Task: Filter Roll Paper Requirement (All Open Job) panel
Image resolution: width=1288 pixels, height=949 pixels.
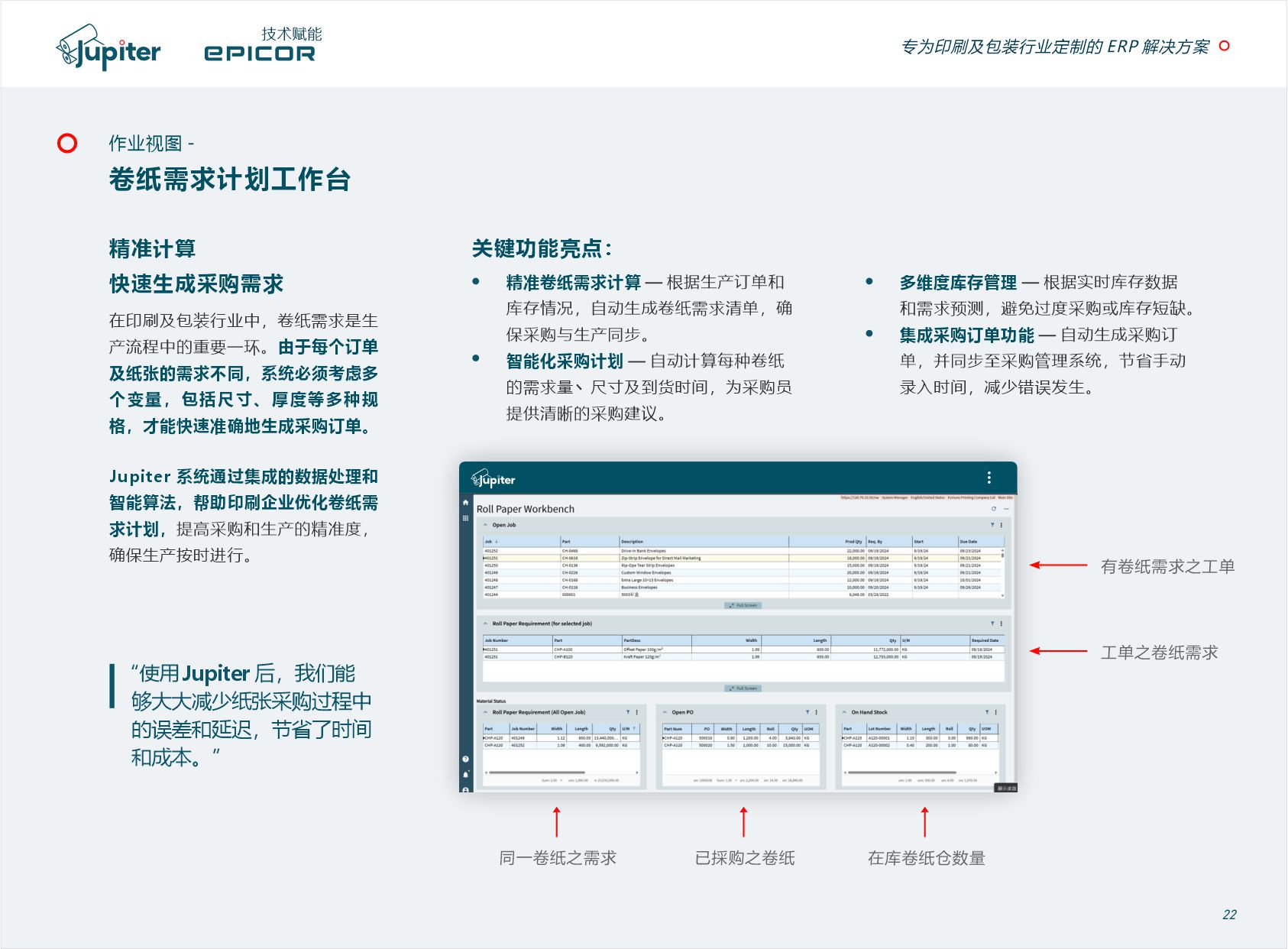Action: click(628, 712)
